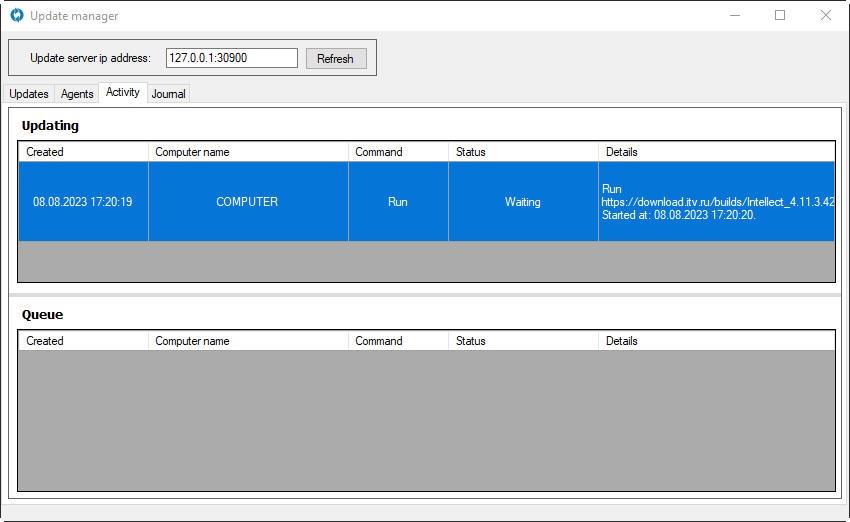Screen dimensions: 850x522
Task: Switch to the Updates tab
Action: pos(29,94)
